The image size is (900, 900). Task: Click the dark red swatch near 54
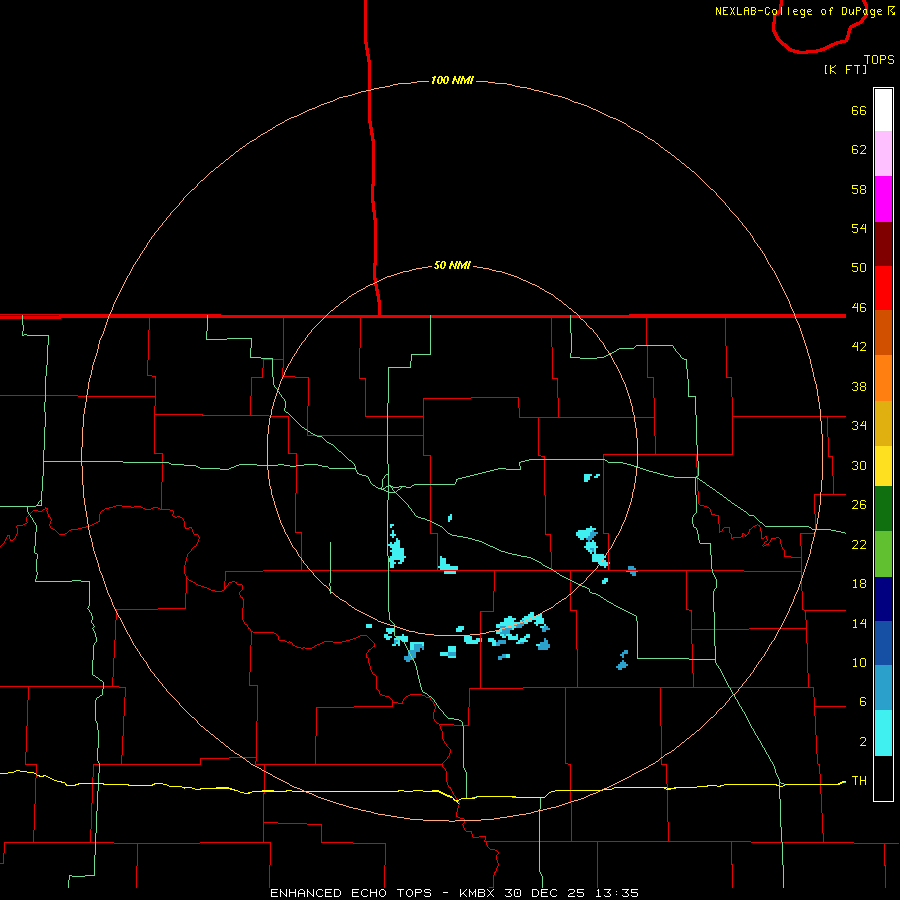click(883, 243)
